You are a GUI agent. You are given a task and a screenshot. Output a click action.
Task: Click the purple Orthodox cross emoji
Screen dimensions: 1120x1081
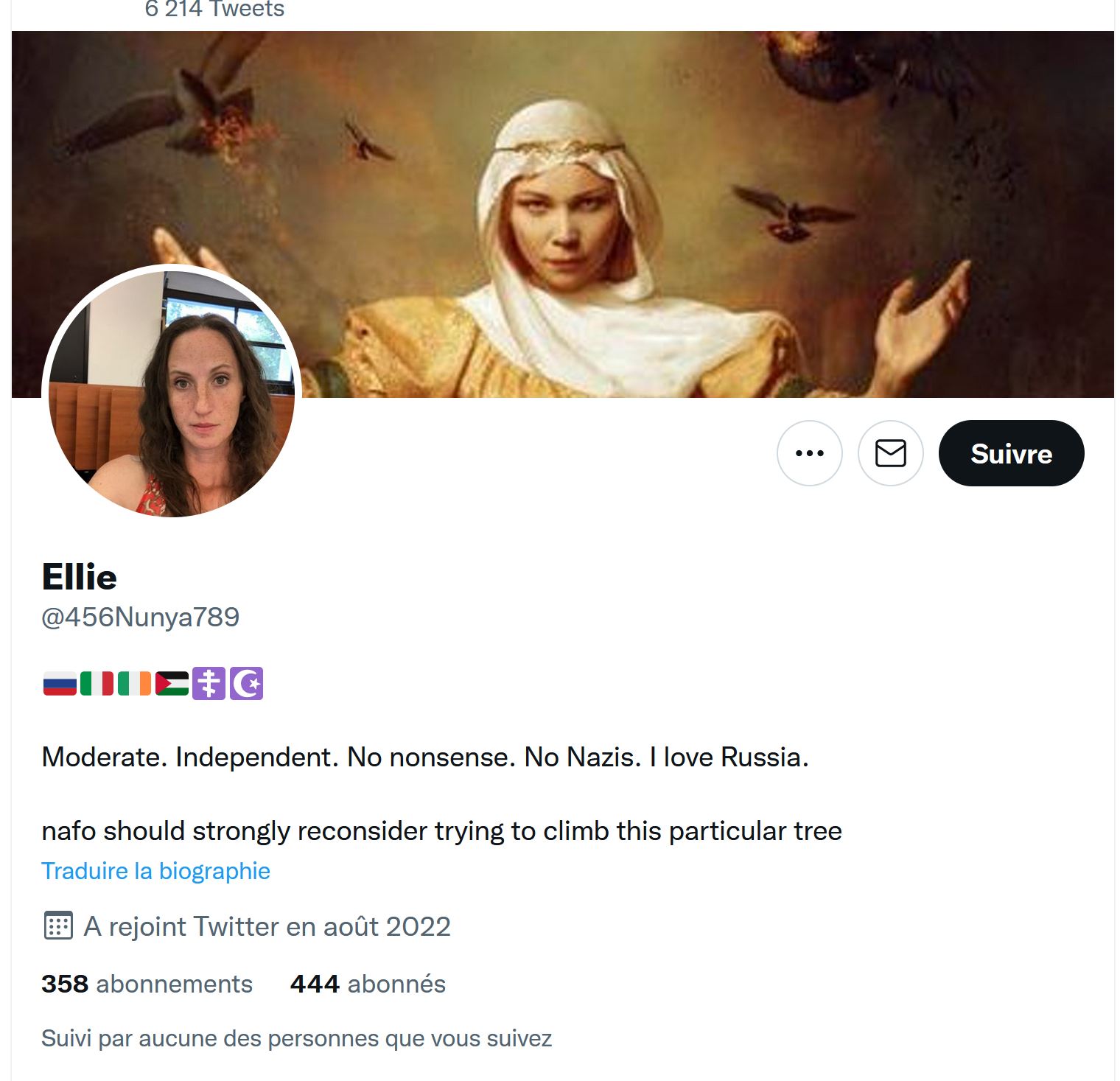(209, 684)
